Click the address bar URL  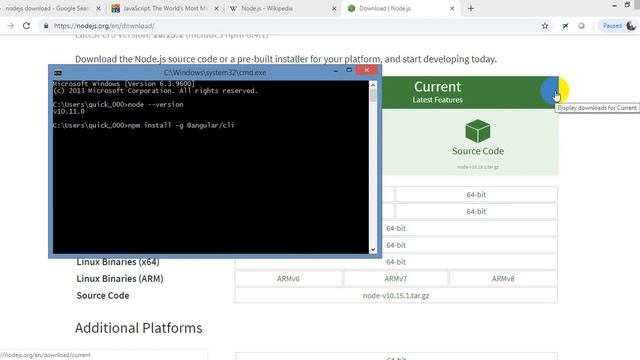coord(104,26)
